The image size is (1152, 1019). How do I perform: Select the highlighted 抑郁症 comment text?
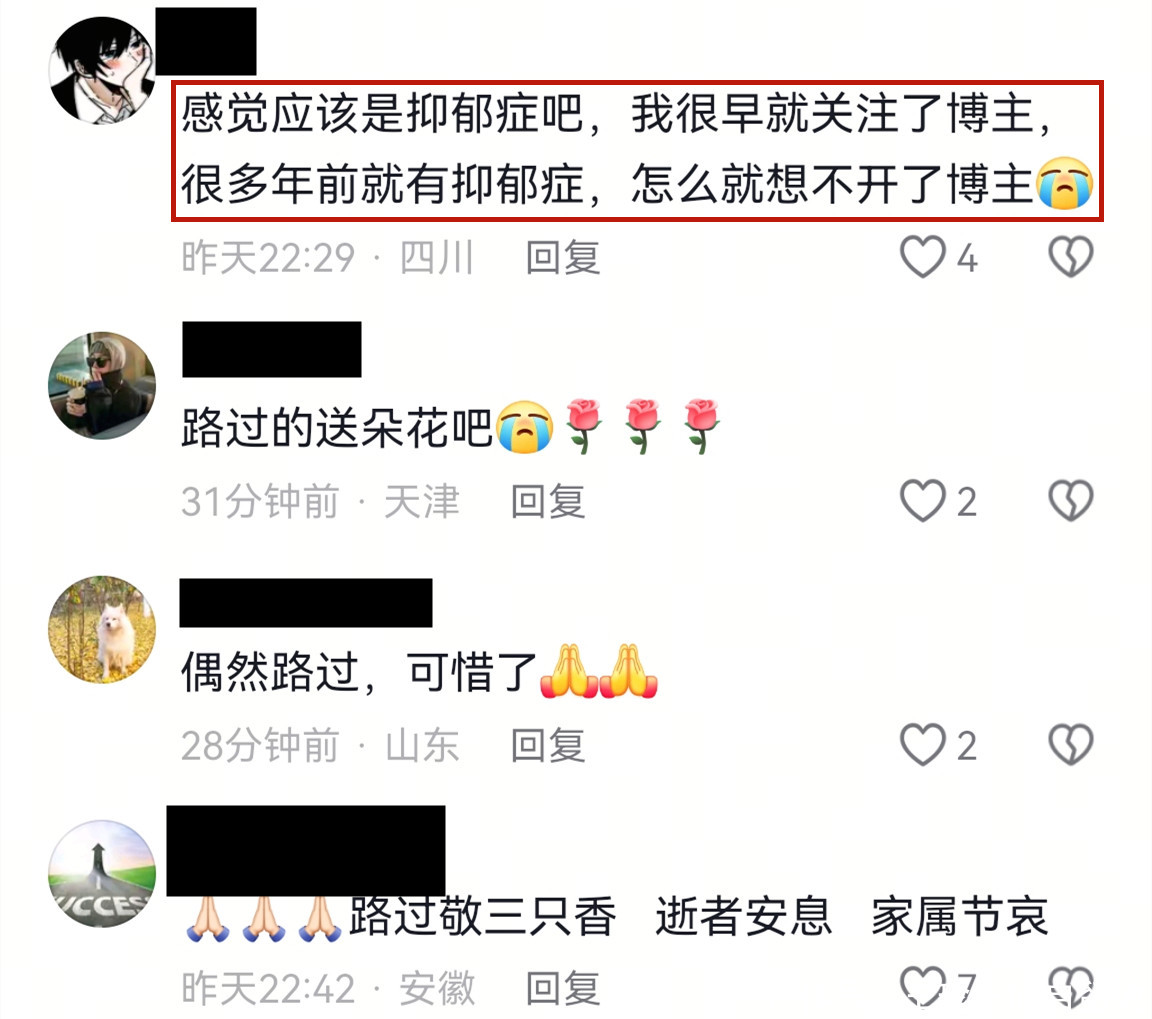(x=637, y=151)
